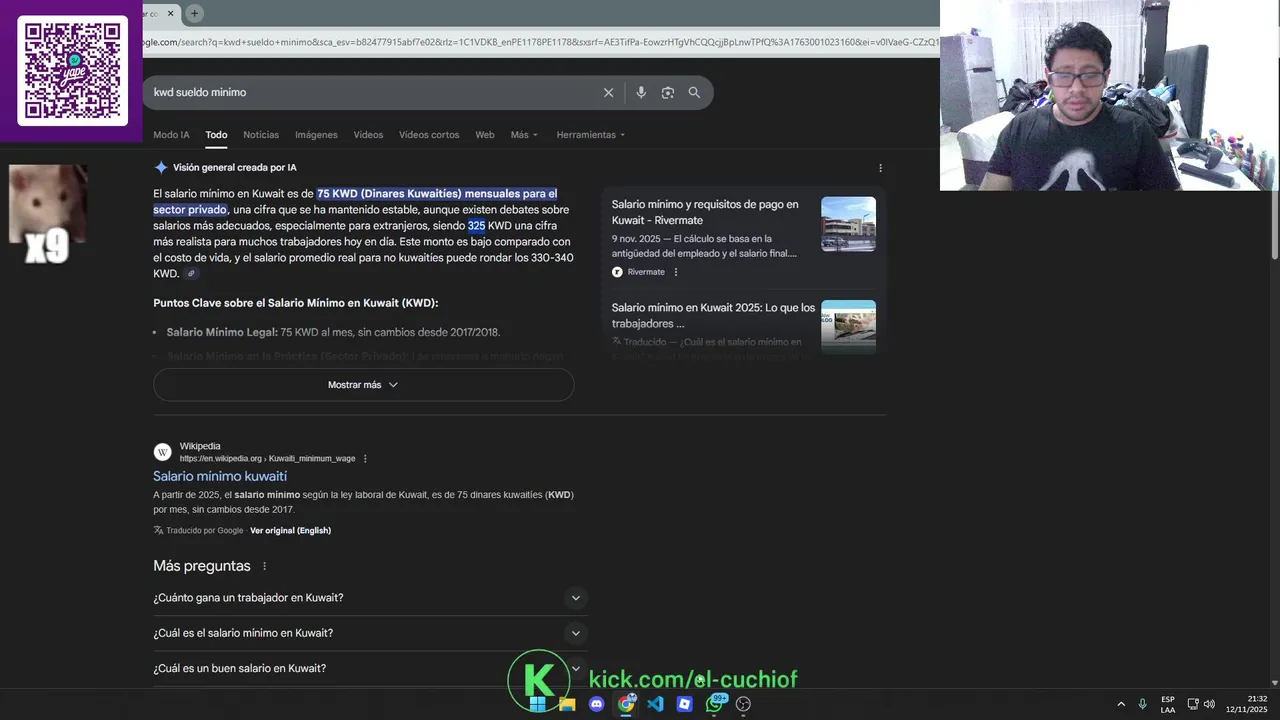Open OBS Studio from taskbar

point(743,704)
